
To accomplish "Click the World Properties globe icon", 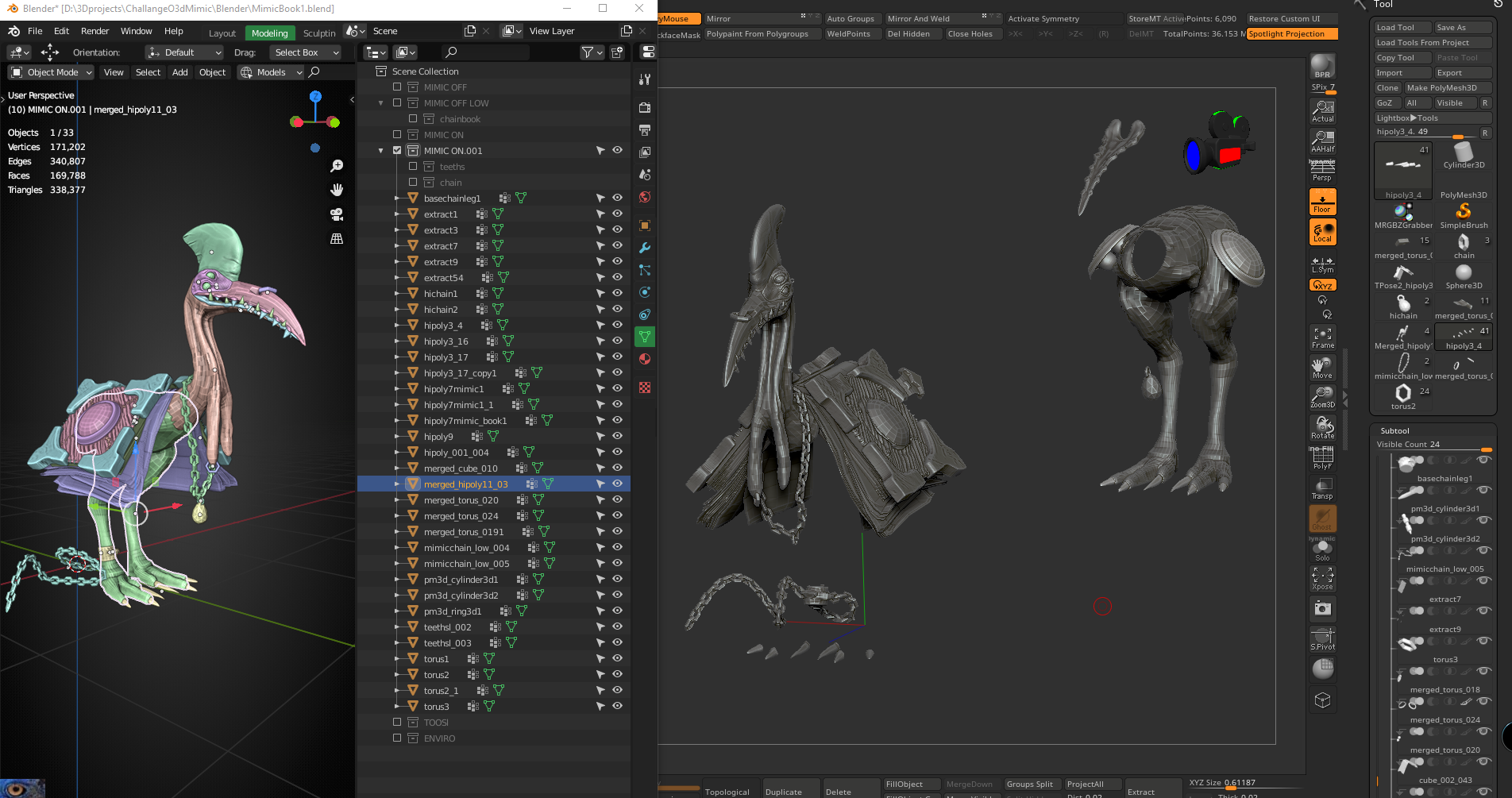I will (x=645, y=196).
